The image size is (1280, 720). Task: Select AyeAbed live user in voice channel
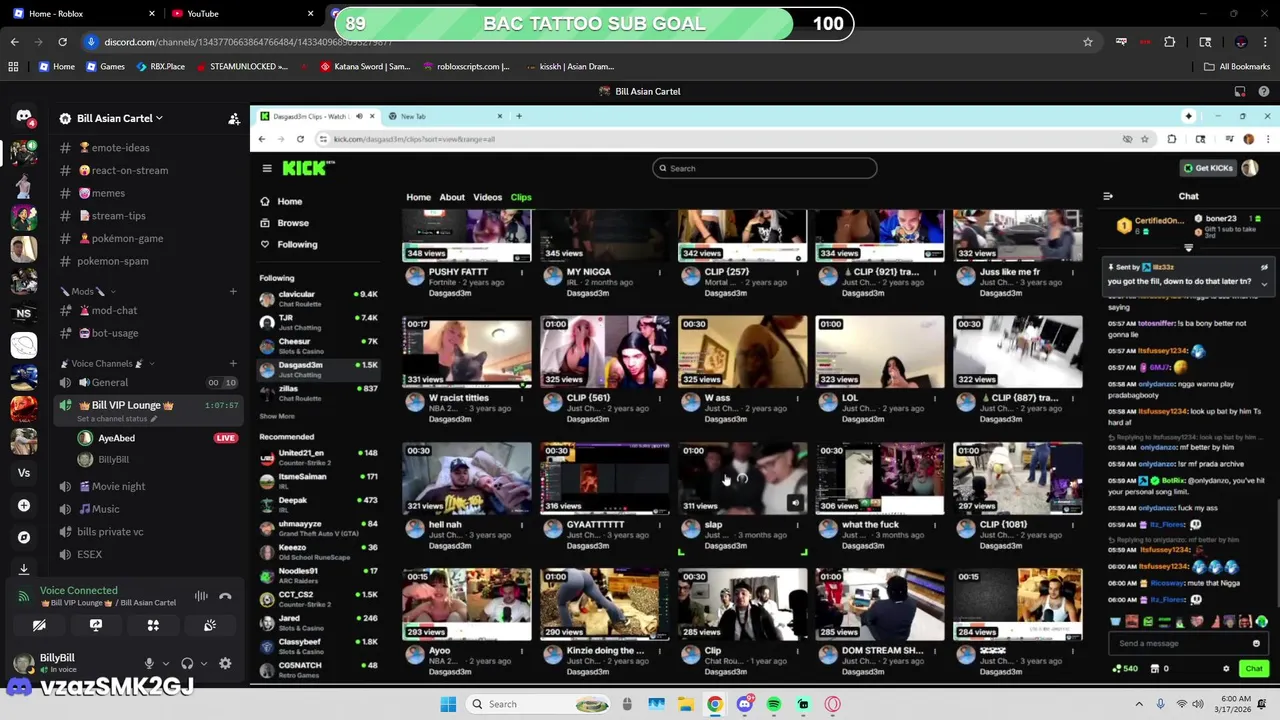pos(158,438)
